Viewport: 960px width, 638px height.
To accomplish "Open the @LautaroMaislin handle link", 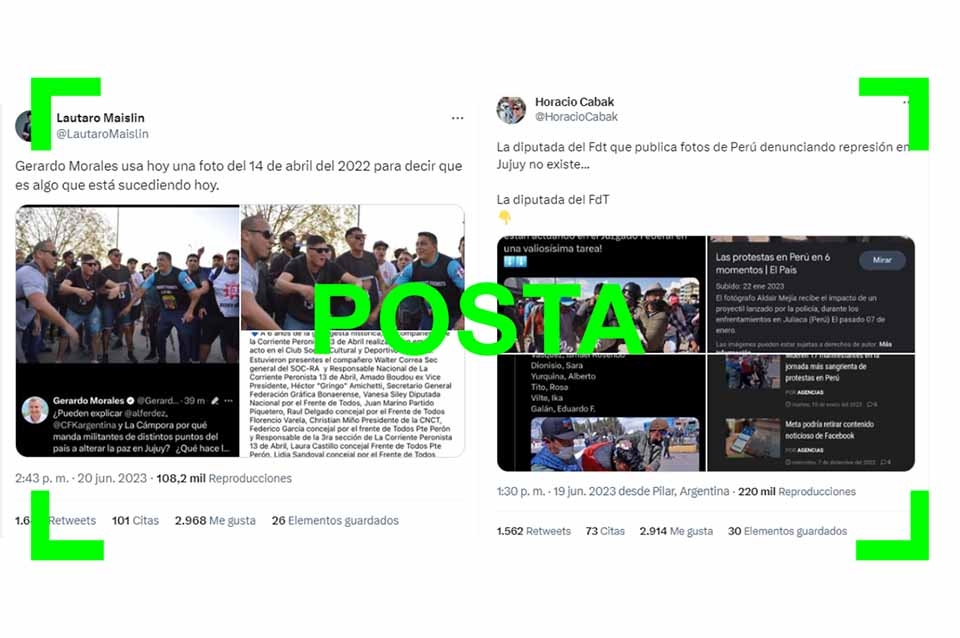I will (102, 133).
